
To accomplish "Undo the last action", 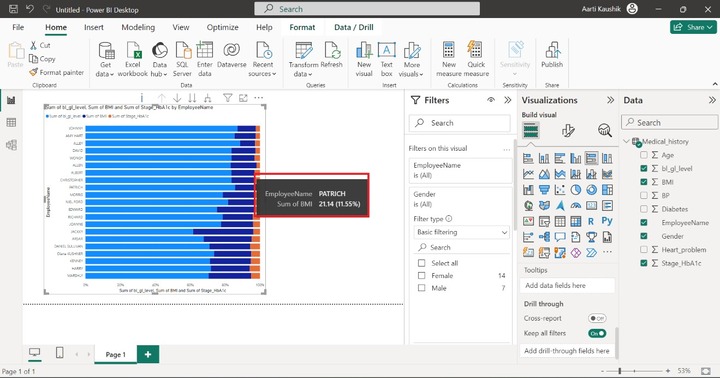I will click(29, 9).
